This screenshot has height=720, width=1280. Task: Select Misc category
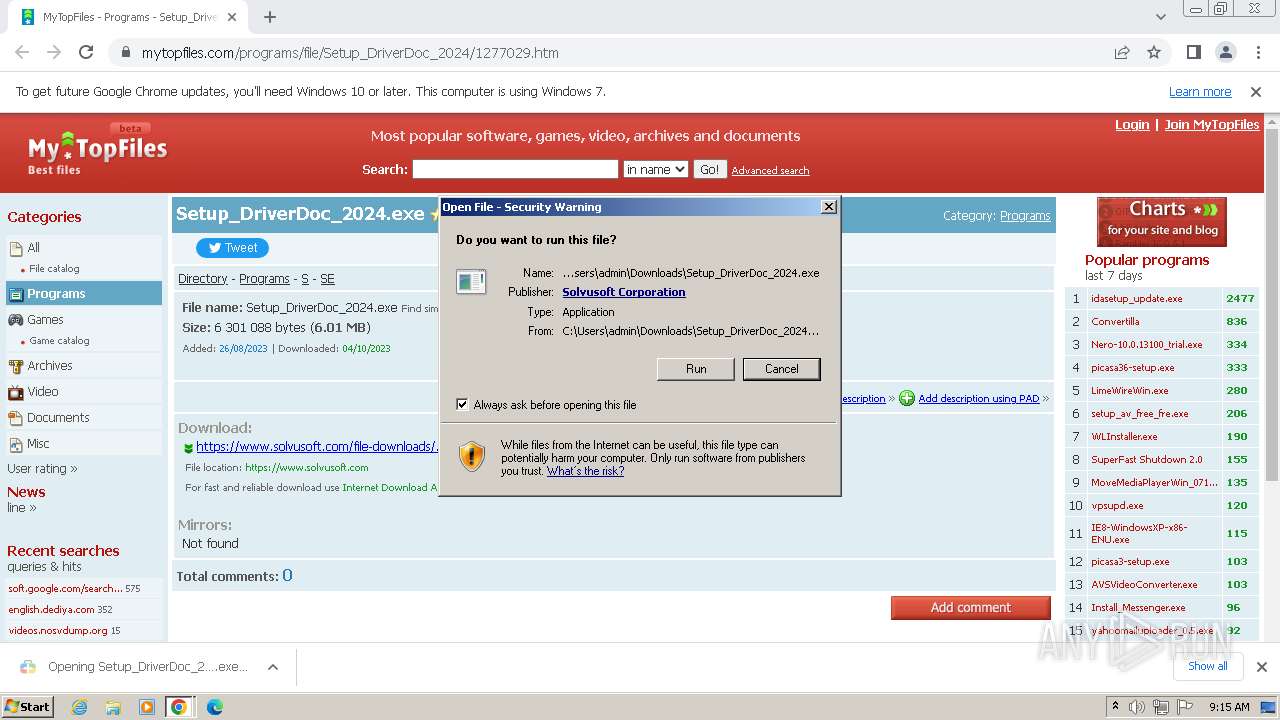click(x=38, y=443)
